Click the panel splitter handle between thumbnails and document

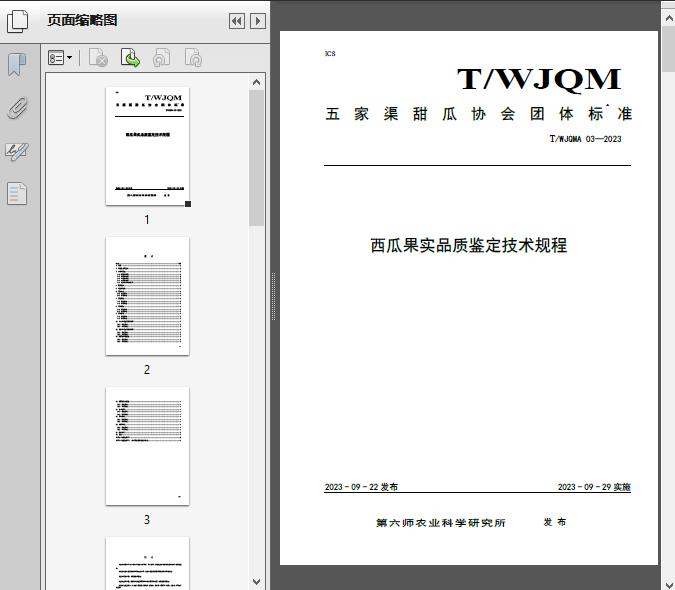[273, 296]
